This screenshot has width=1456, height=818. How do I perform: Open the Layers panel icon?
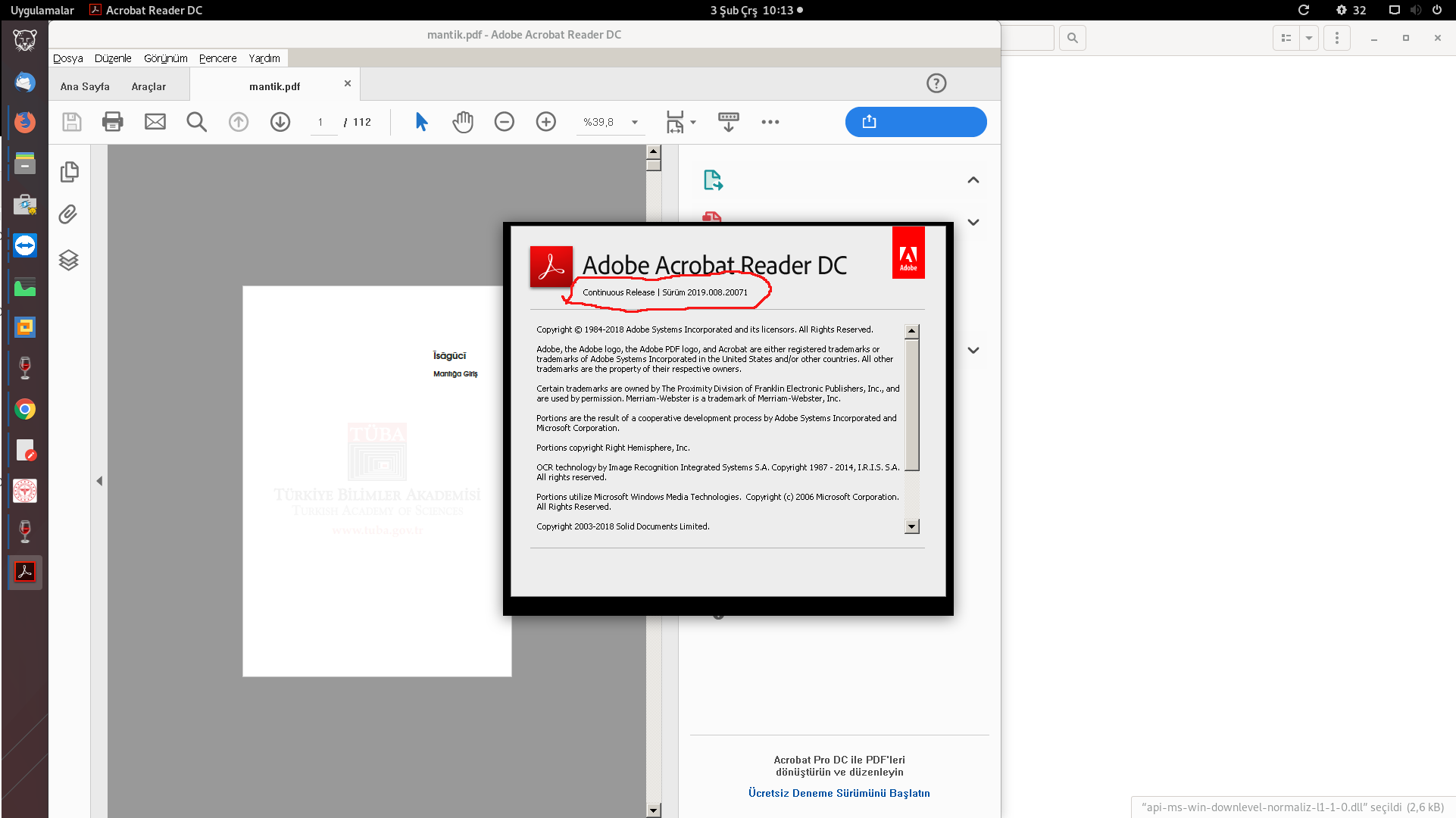point(69,260)
